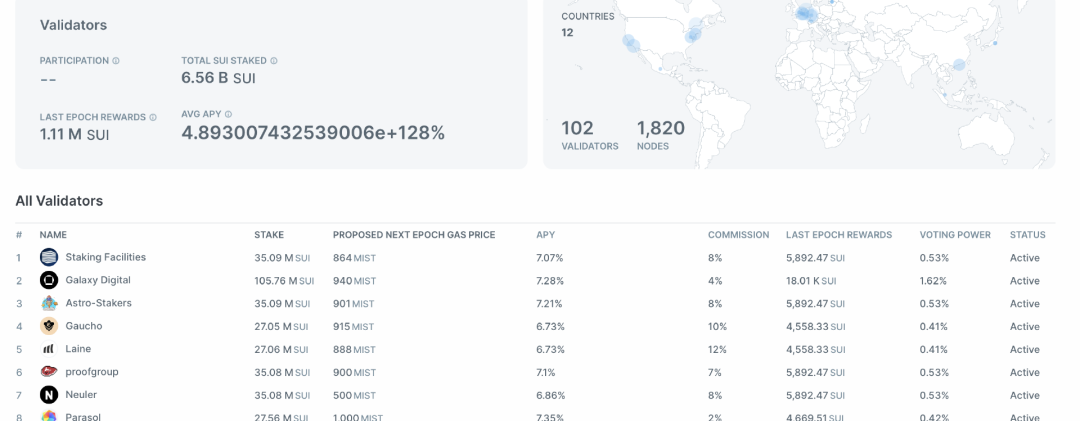Click the Gaucho validator logo
Image resolution: width=1080 pixels, height=421 pixels.
coord(48,326)
